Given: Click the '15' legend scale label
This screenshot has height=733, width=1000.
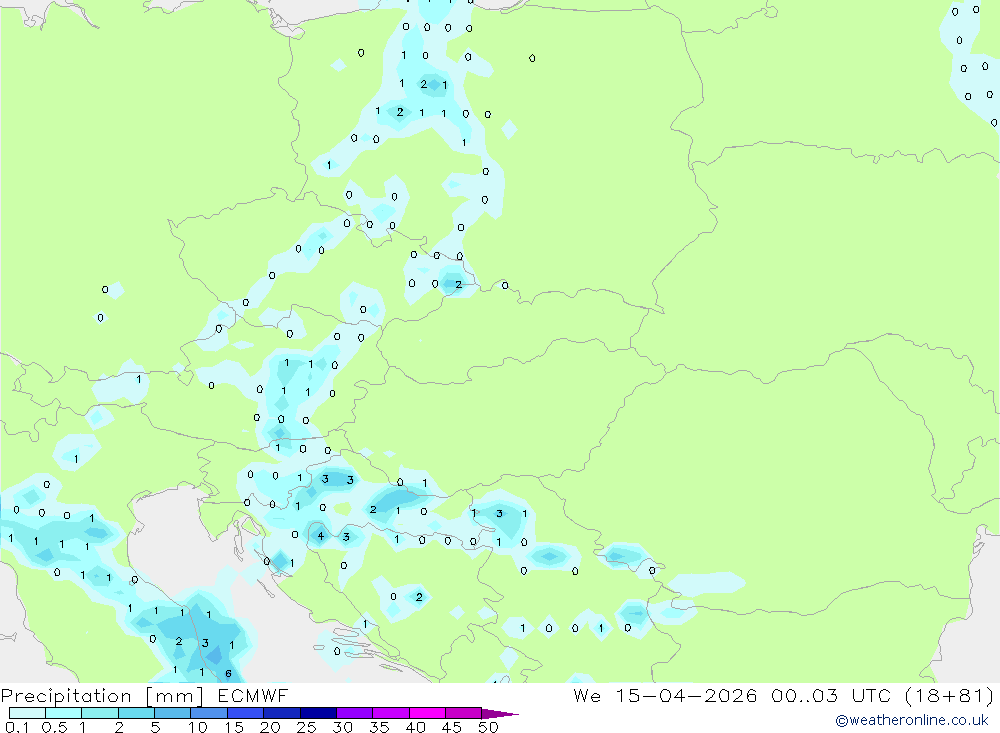Looking at the screenshot, I should click(x=234, y=727).
